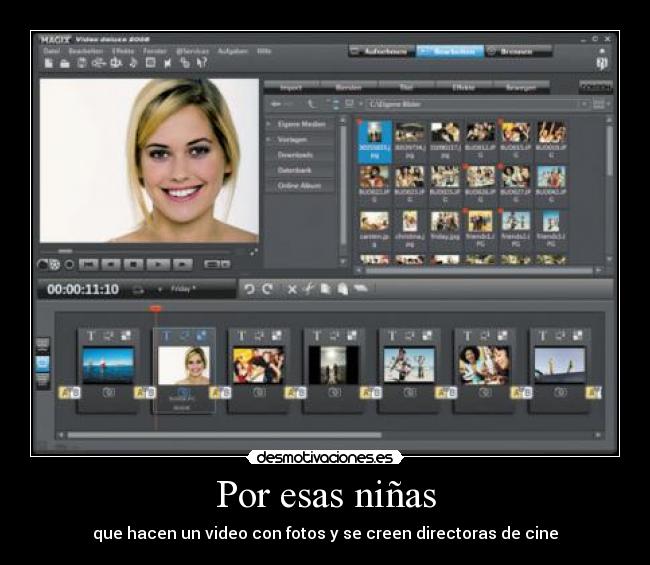Viewport: 650px width, 565px height.
Task: Click the paste icon in timeline toolbar
Action: (343, 289)
